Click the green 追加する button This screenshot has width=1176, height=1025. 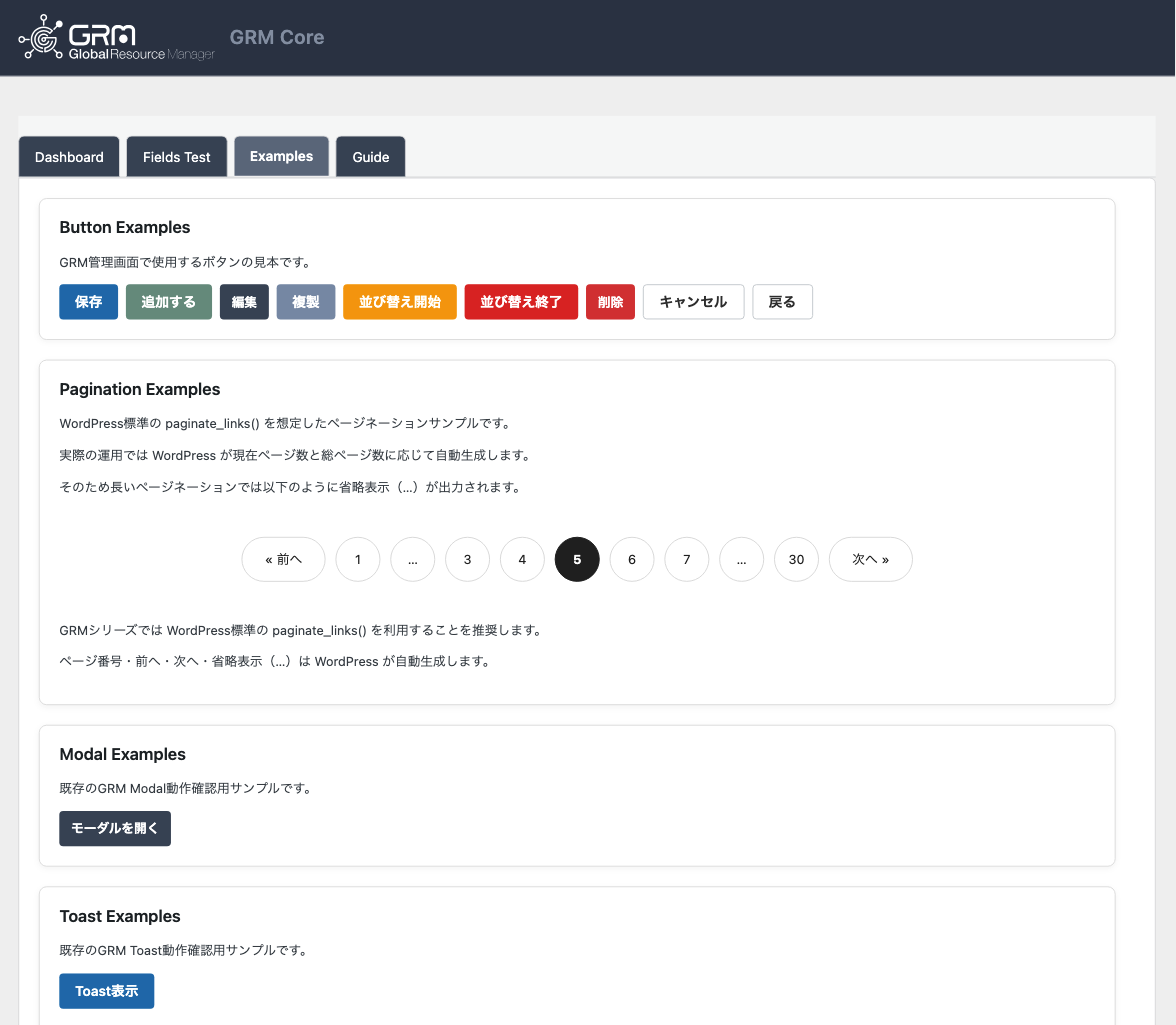[x=169, y=301]
